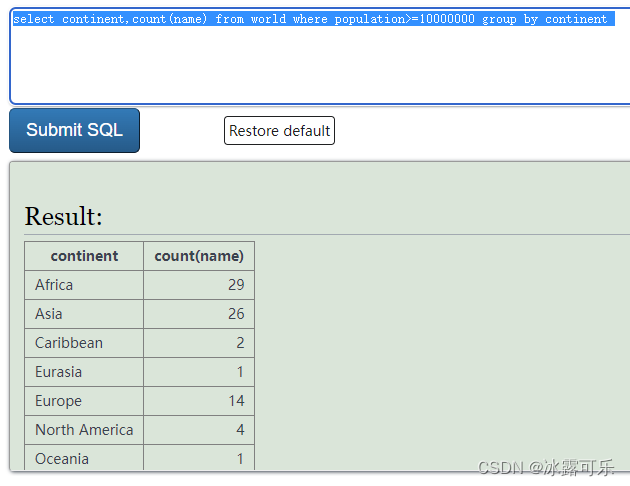Click the Restore default button
This screenshot has height=486, width=630.
point(279,131)
